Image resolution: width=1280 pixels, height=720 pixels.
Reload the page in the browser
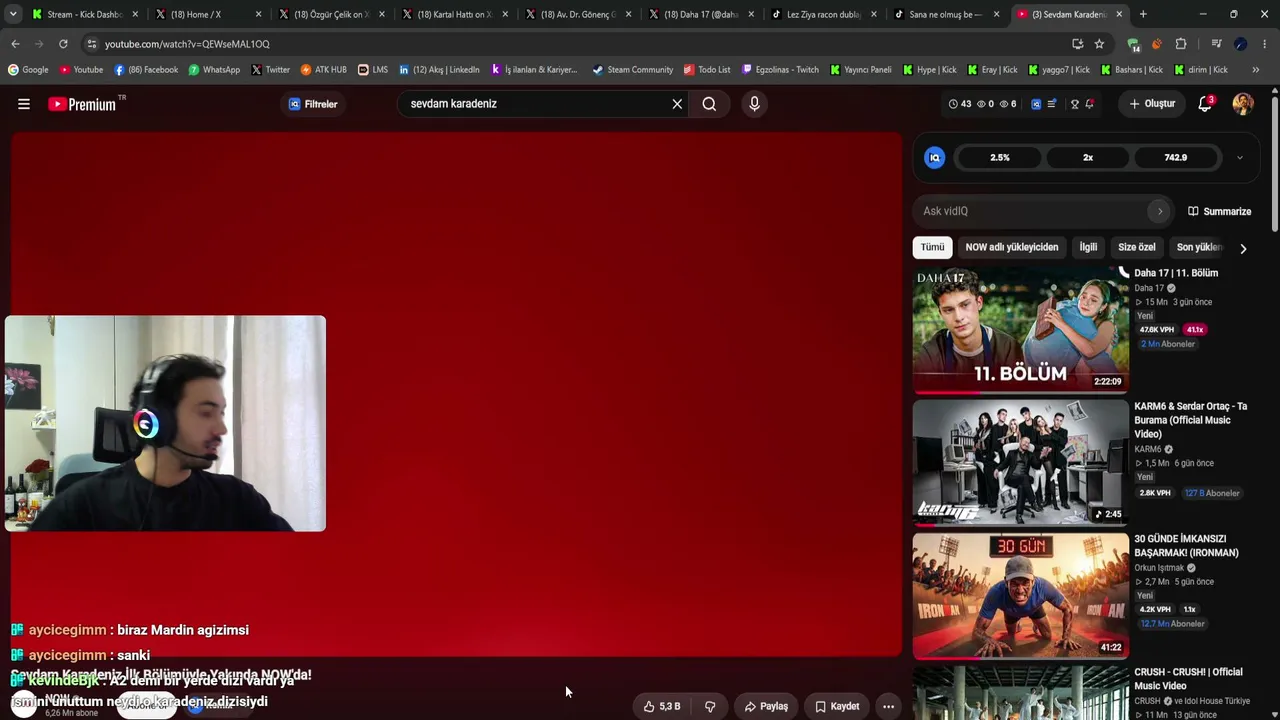[x=63, y=44]
